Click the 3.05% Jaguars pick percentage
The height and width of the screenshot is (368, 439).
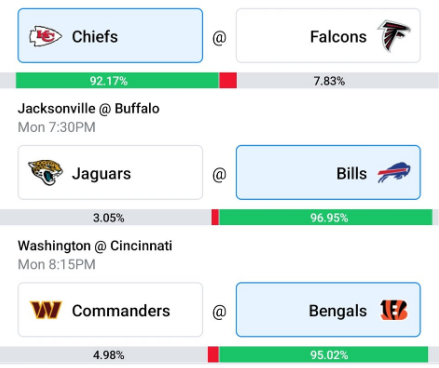coord(109,218)
